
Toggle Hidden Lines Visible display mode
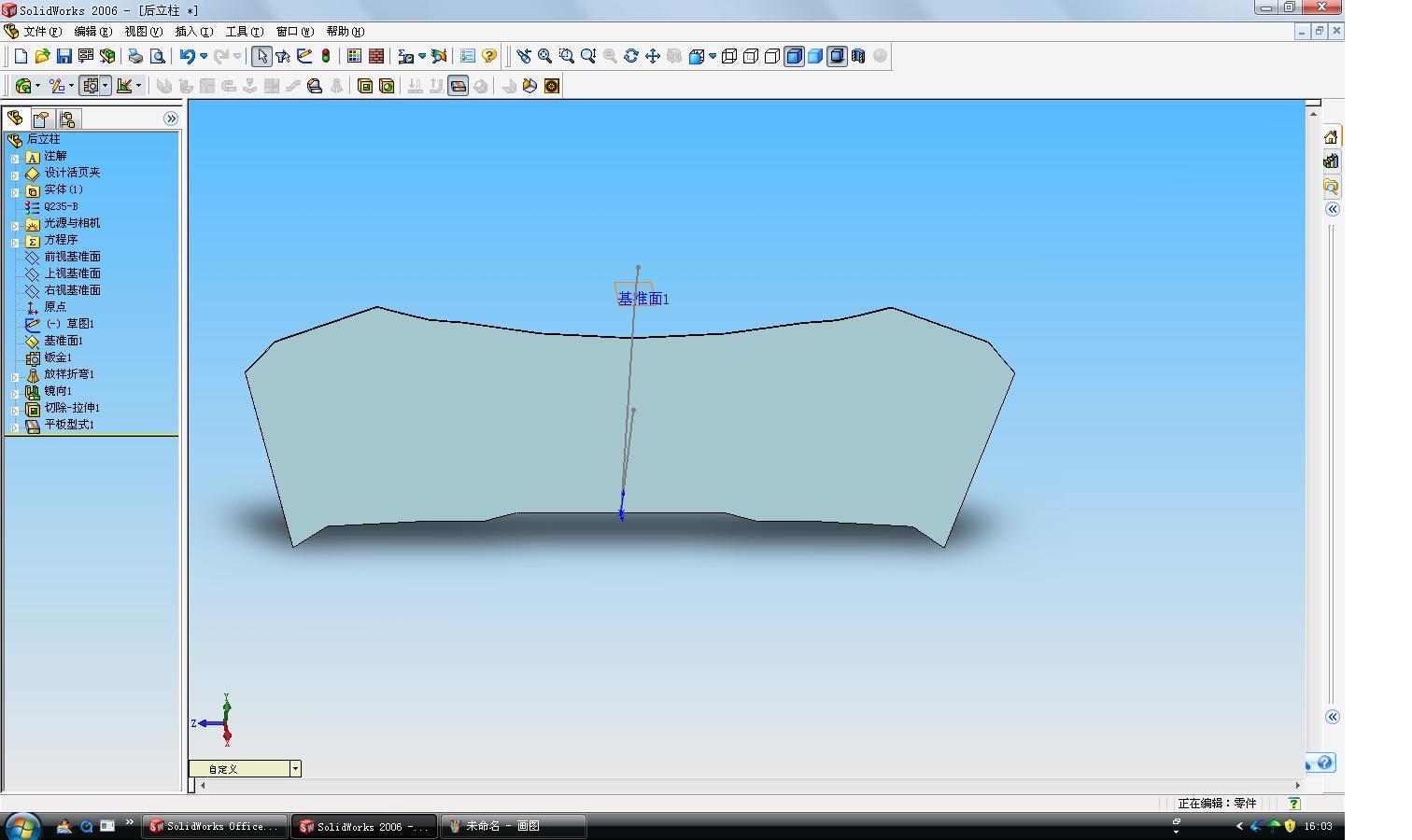coord(751,56)
